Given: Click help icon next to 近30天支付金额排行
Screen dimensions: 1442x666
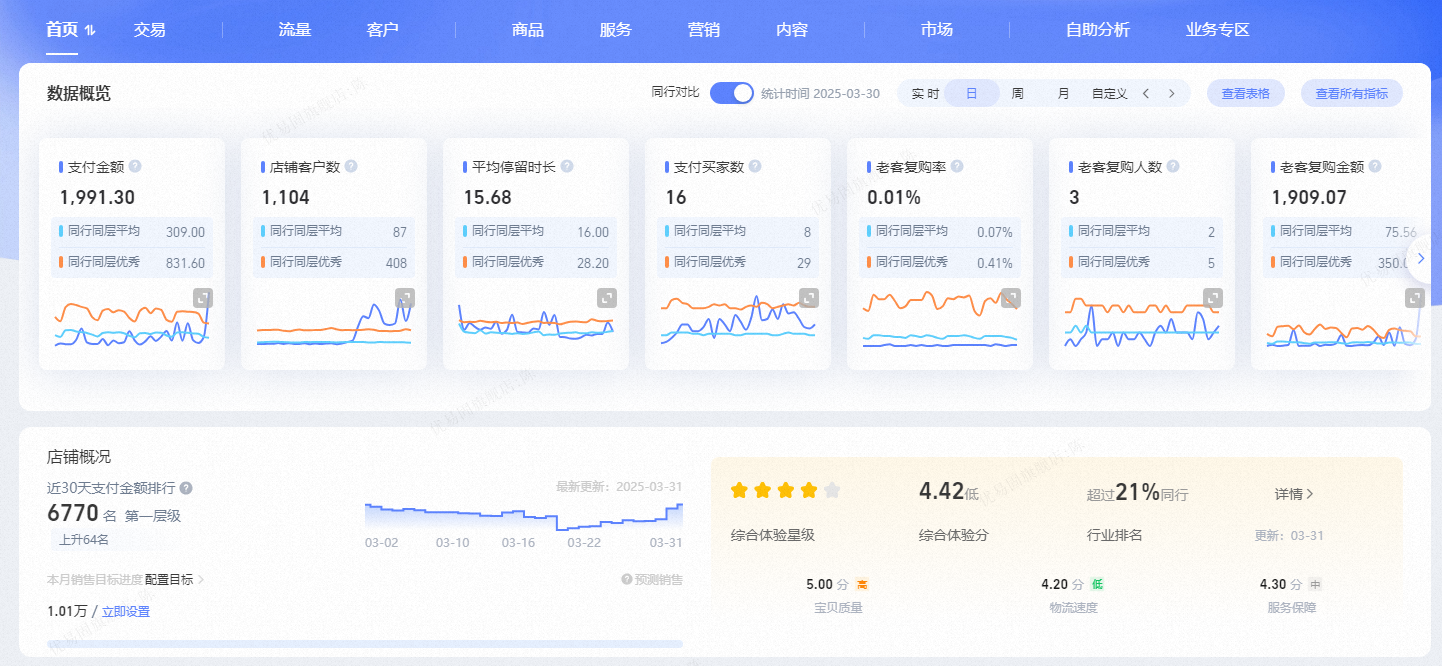Looking at the screenshot, I should (x=186, y=488).
